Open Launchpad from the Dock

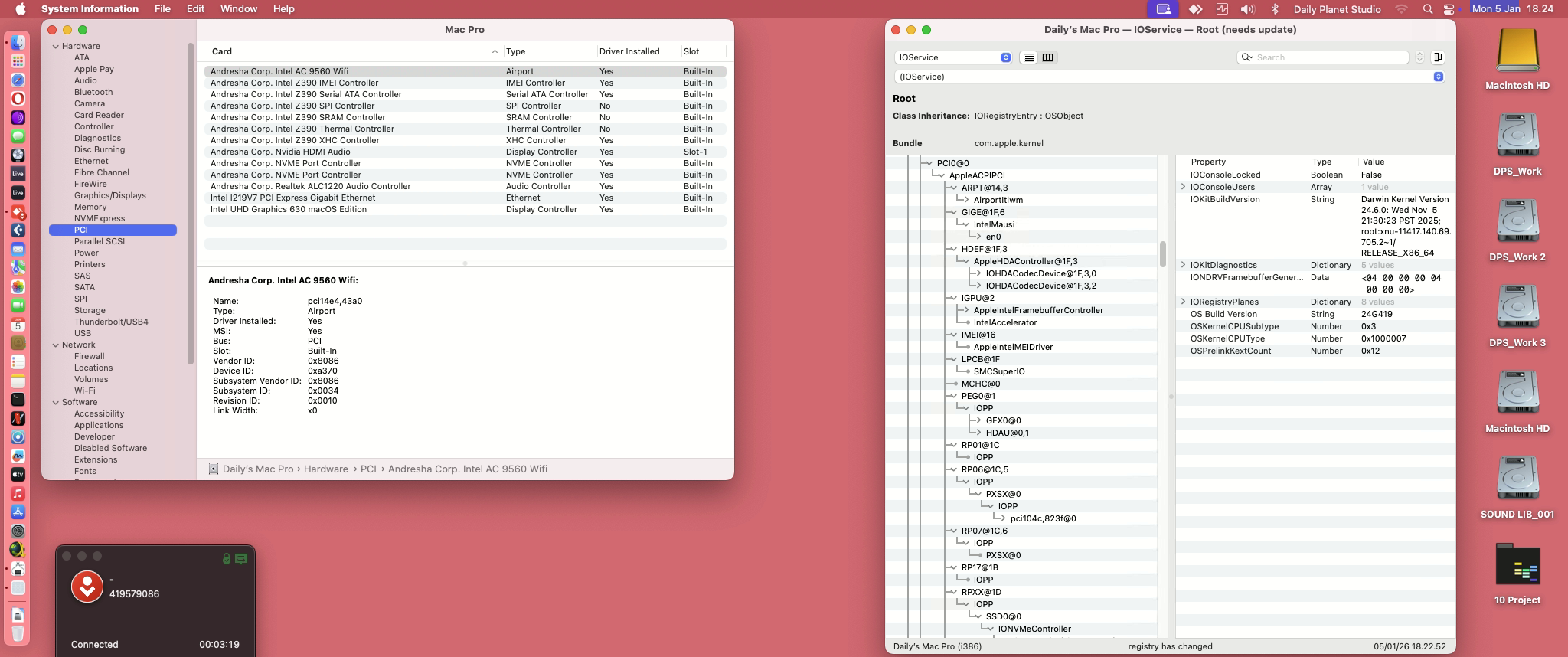(x=18, y=61)
